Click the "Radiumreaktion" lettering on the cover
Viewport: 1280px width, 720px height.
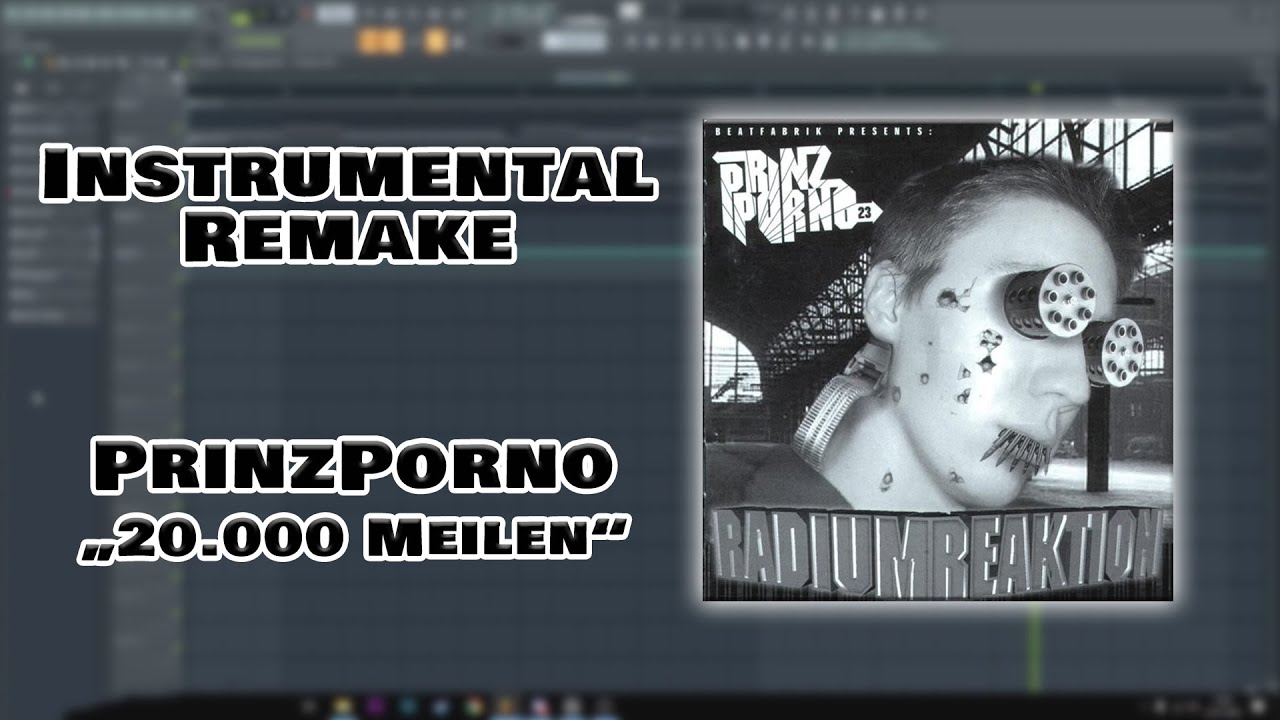click(937, 551)
